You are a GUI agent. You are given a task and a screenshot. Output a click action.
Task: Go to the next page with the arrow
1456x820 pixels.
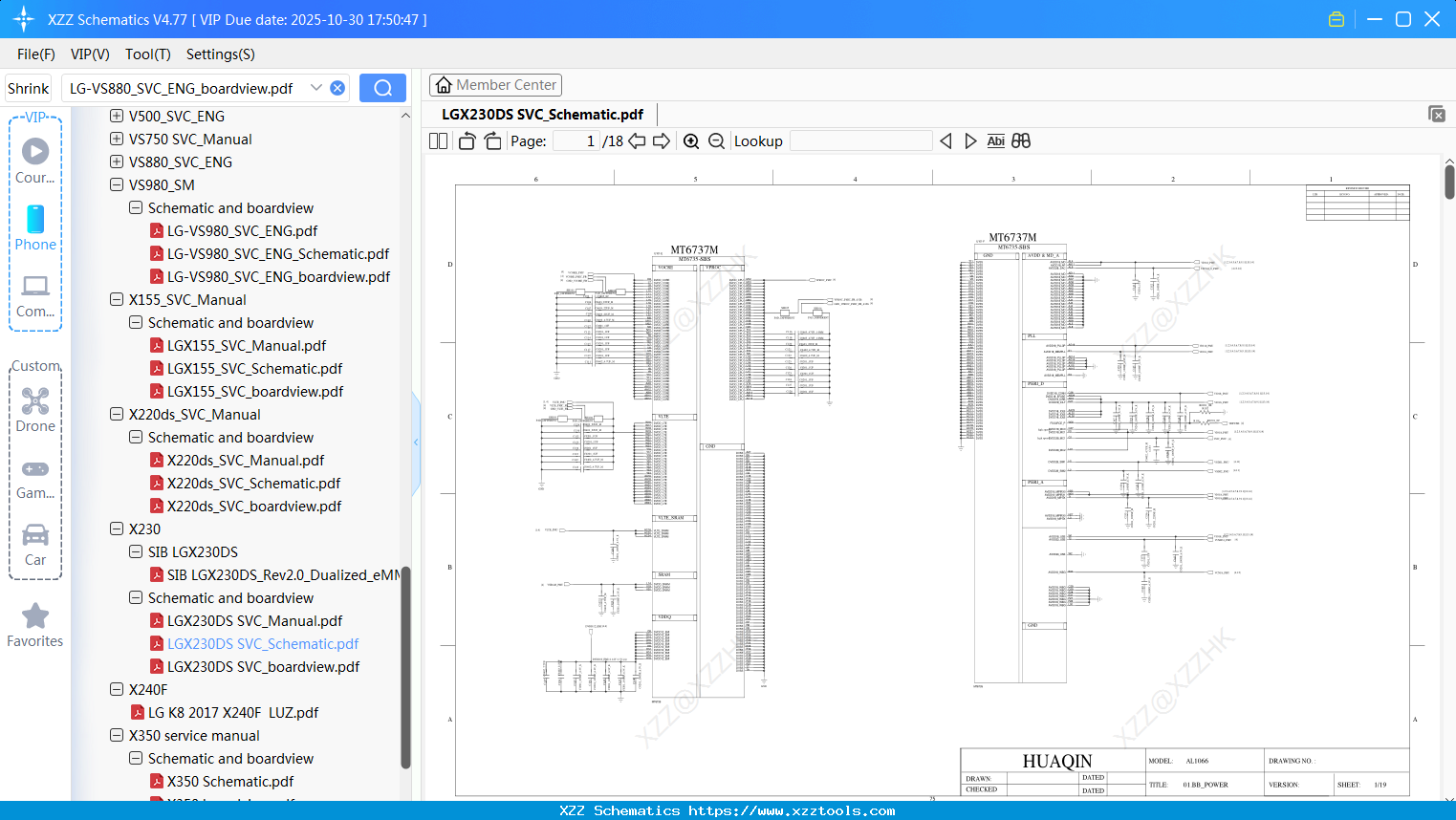661,140
